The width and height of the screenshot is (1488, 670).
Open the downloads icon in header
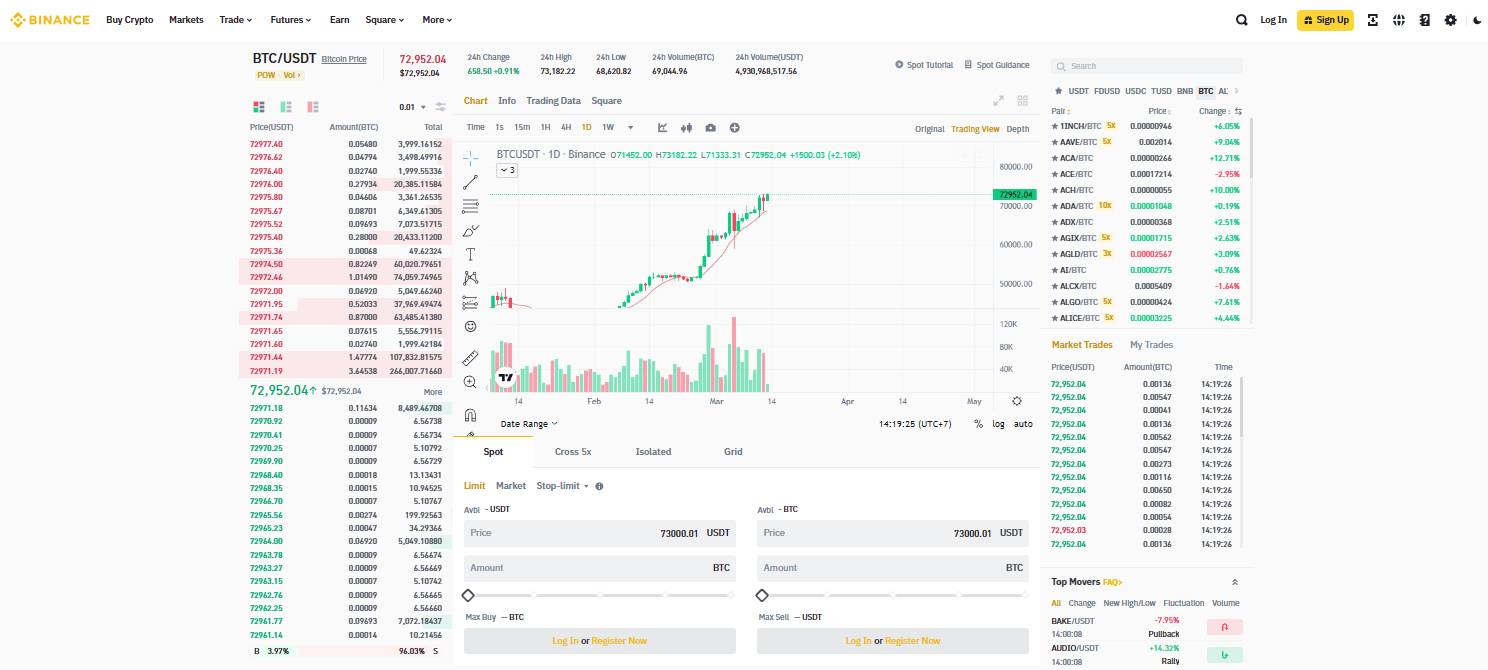coord(1373,20)
